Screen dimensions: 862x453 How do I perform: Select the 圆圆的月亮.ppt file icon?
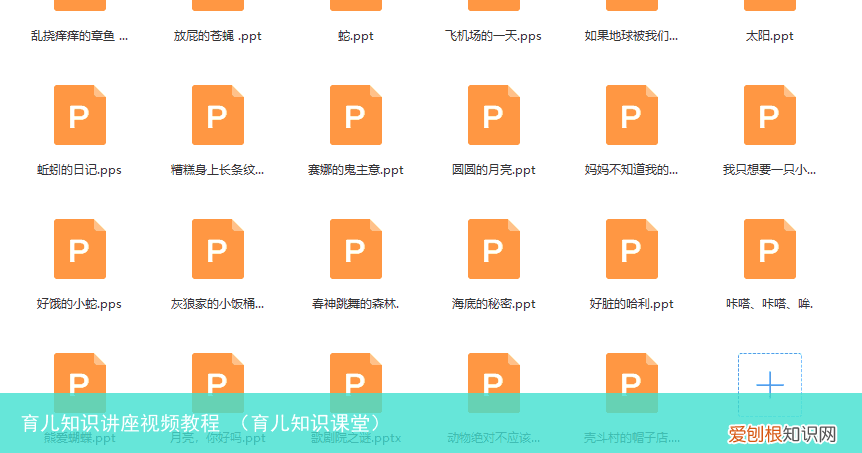(494, 115)
